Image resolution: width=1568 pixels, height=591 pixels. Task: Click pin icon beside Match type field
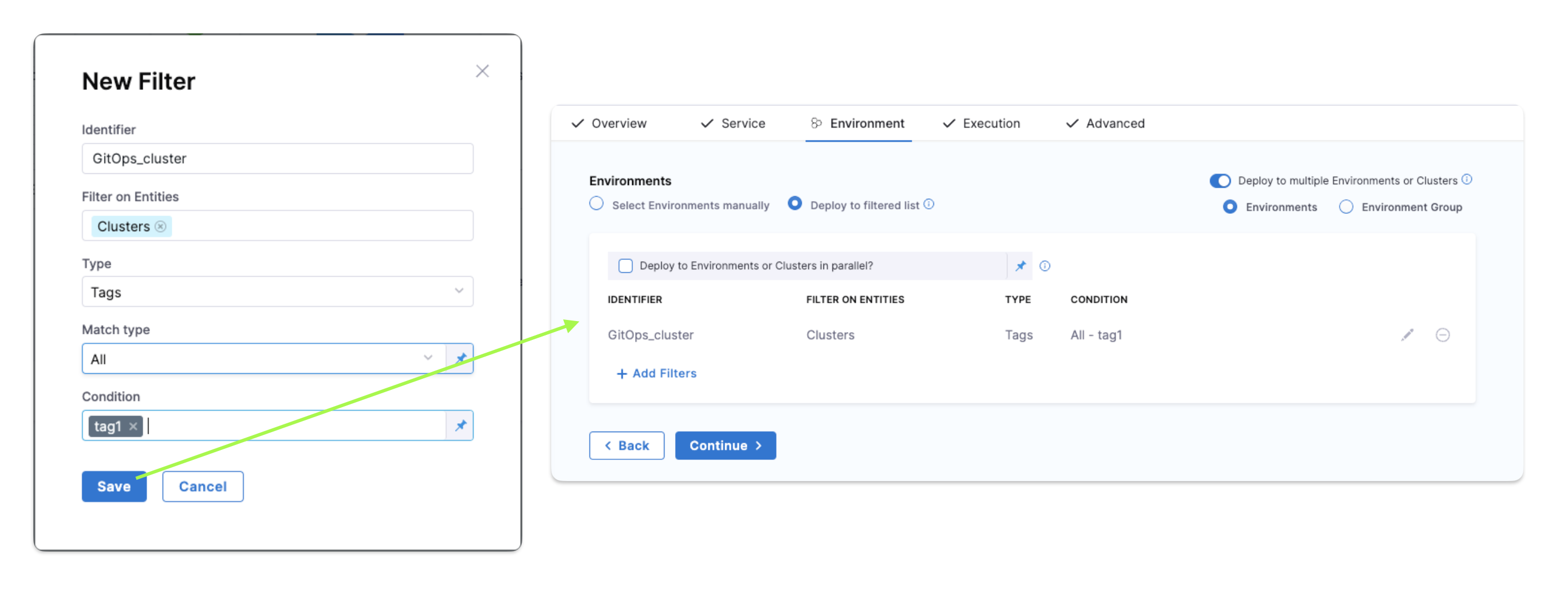tap(460, 358)
